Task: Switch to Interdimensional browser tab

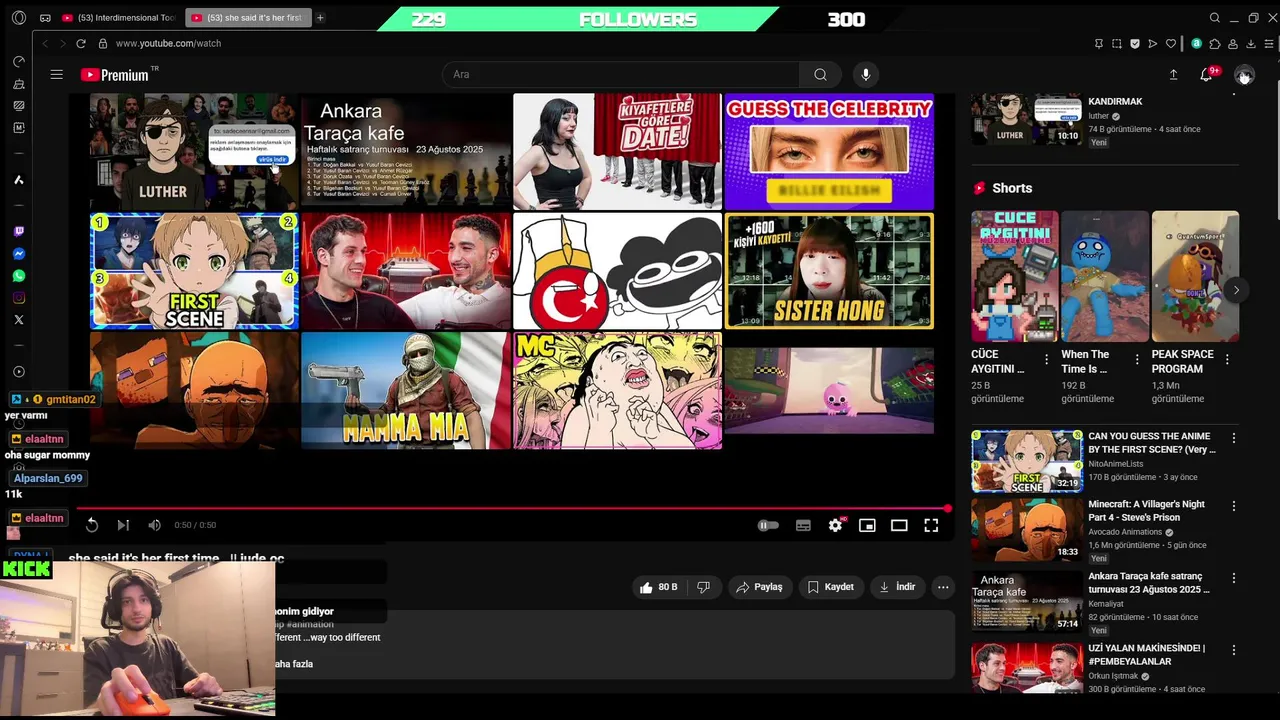Action: pos(119,18)
